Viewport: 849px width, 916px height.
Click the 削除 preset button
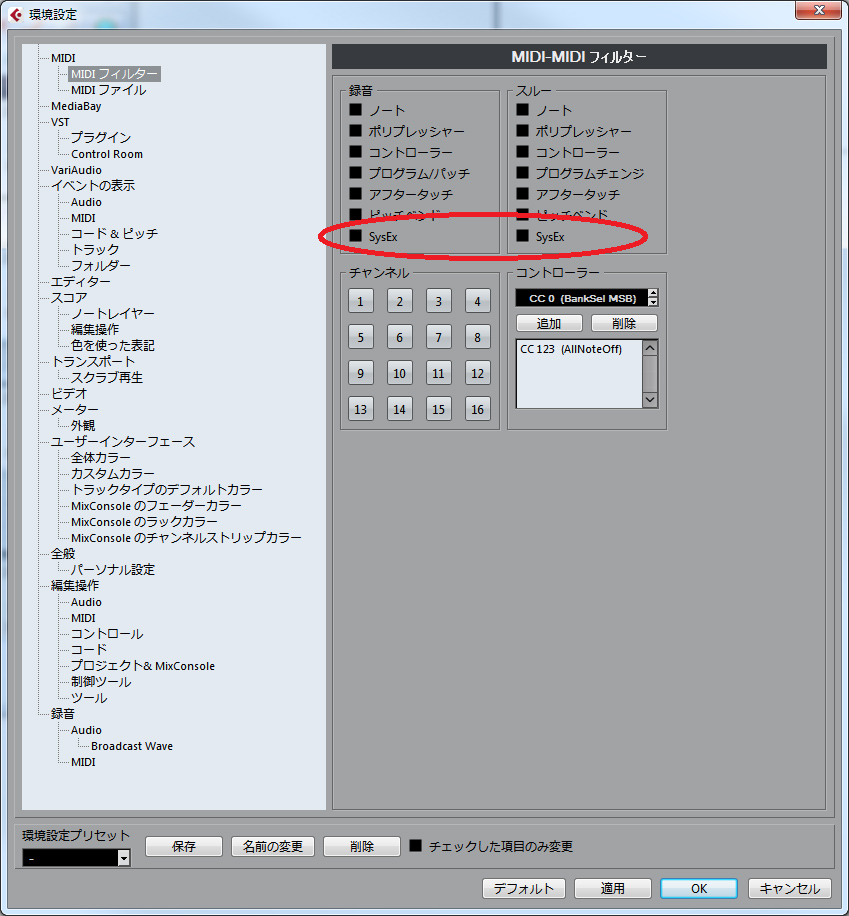point(362,846)
